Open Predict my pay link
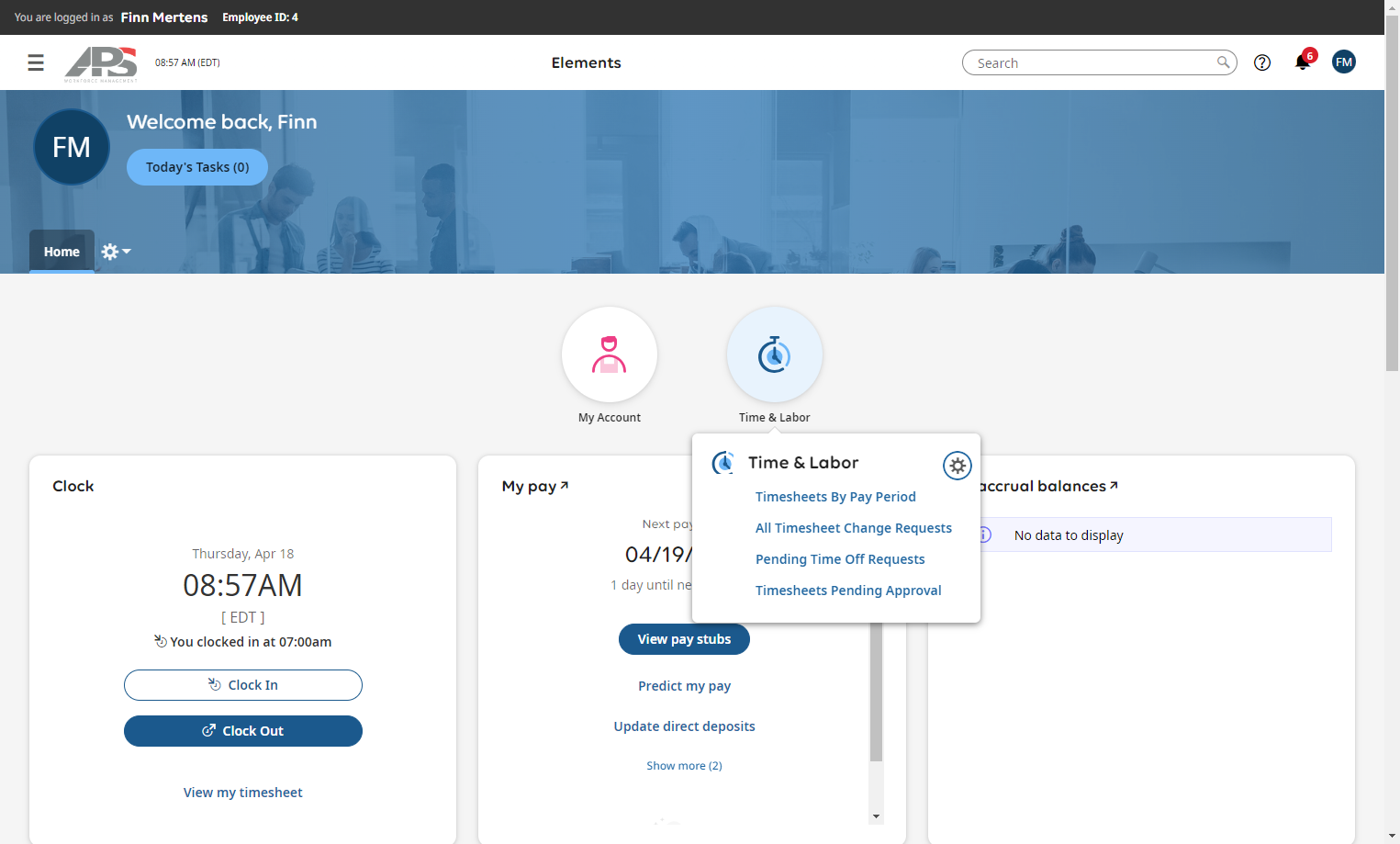 (x=684, y=686)
